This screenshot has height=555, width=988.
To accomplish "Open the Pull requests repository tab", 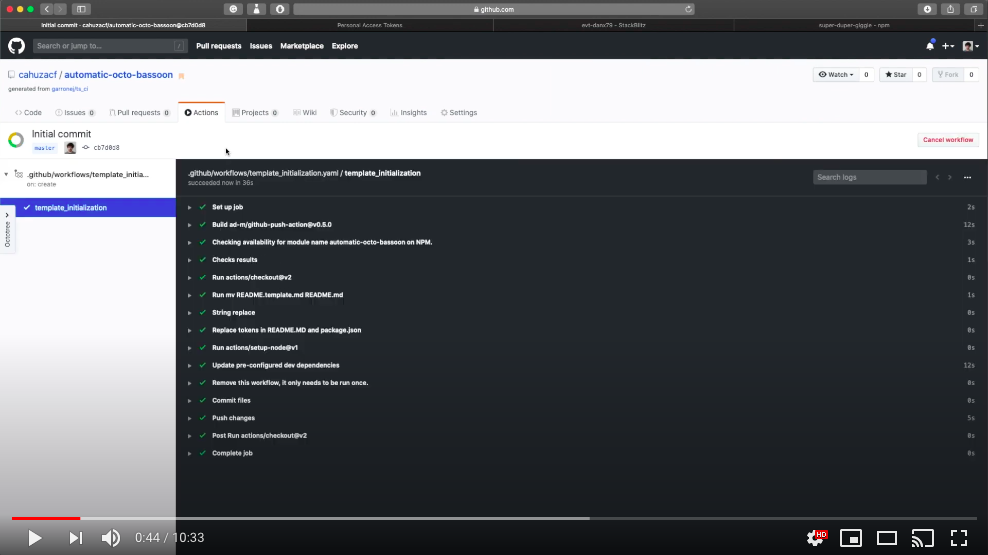I will (139, 113).
